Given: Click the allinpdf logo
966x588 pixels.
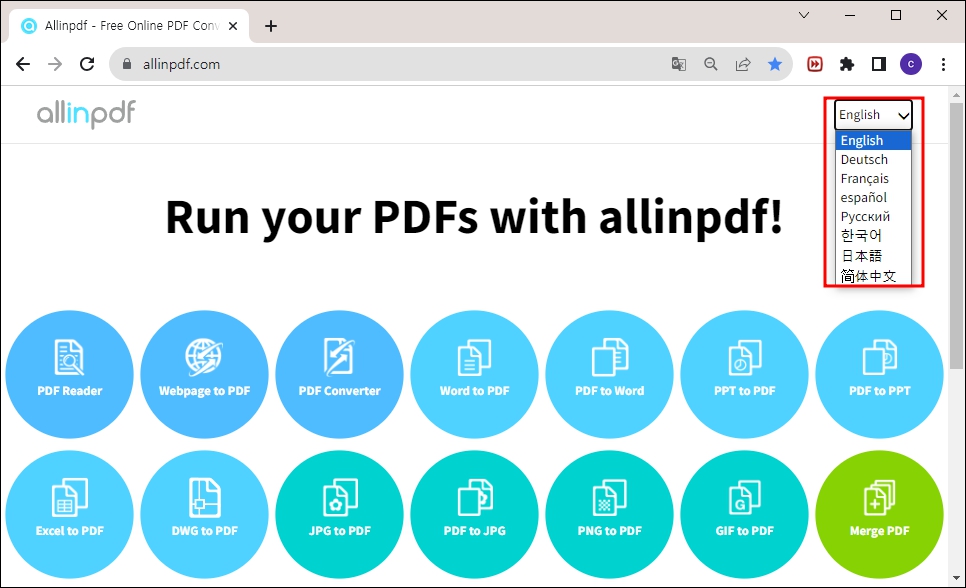Looking at the screenshot, I should [x=86, y=114].
